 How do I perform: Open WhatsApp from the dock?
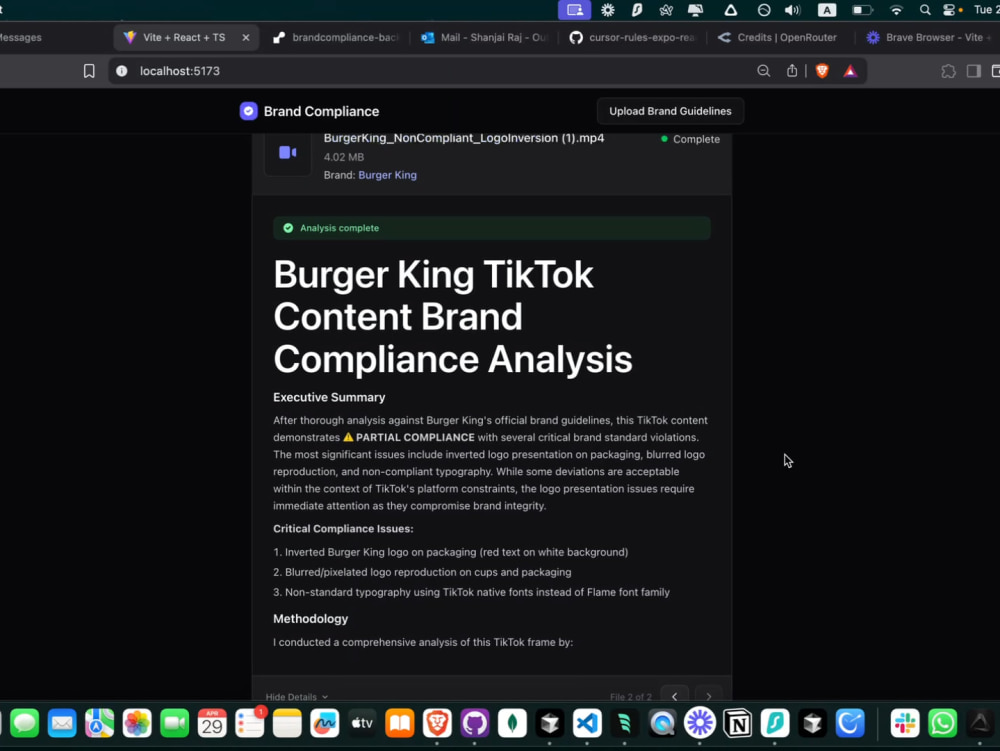click(942, 723)
